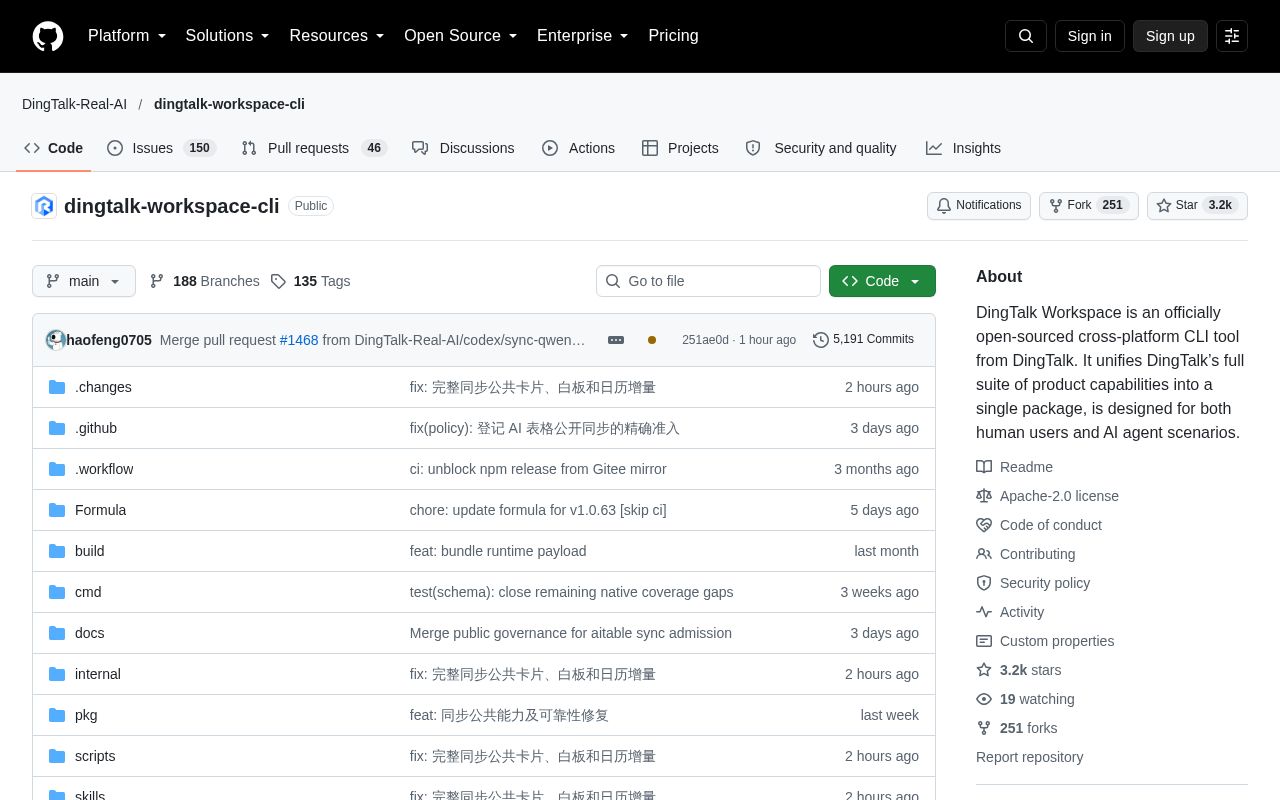Screen dimensions: 1280x800
Task: Click the haofeng0705 avatar image
Action: [56, 340]
